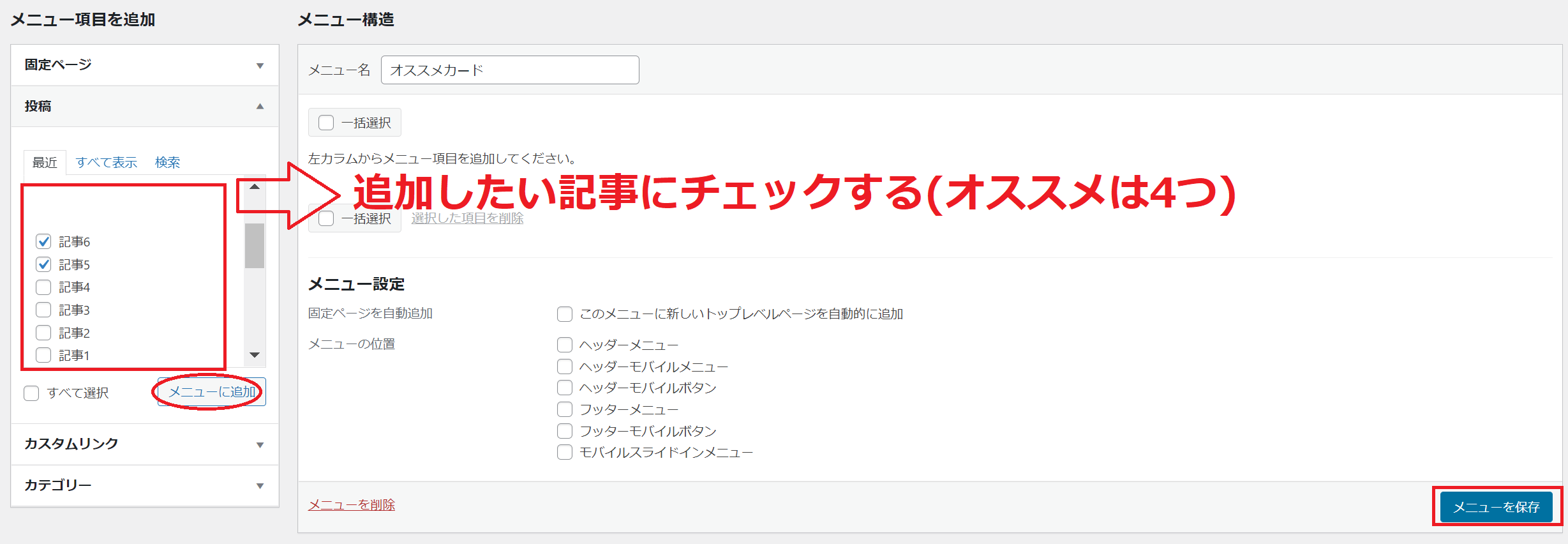
Task: Click the メニューに追加 button
Action: (x=212, y=392)
